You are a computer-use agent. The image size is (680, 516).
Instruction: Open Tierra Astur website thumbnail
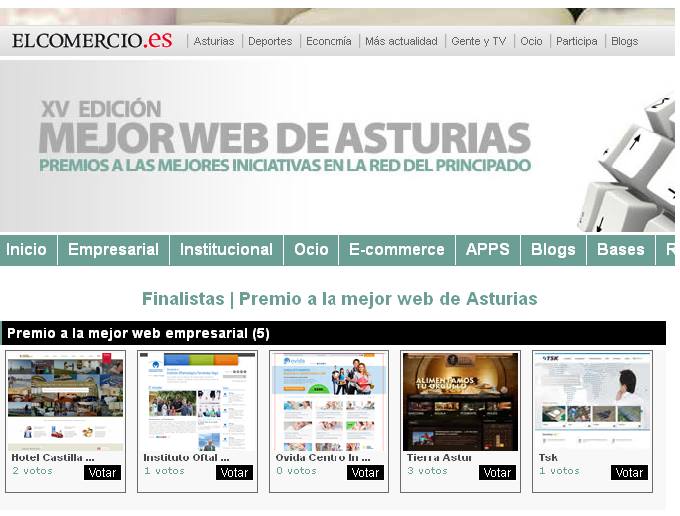460,402
